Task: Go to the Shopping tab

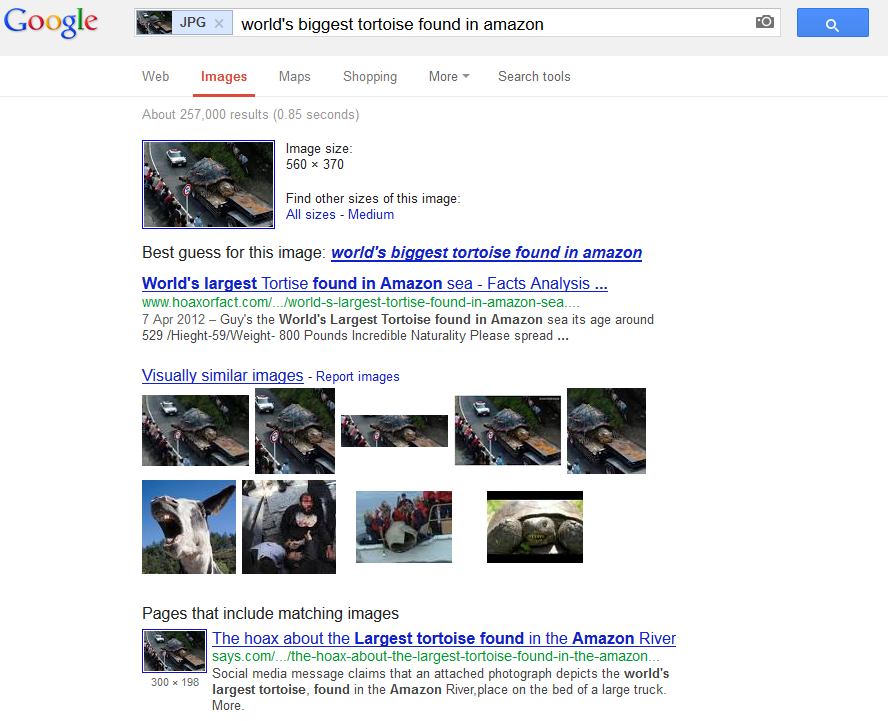Action: (370, 76)
